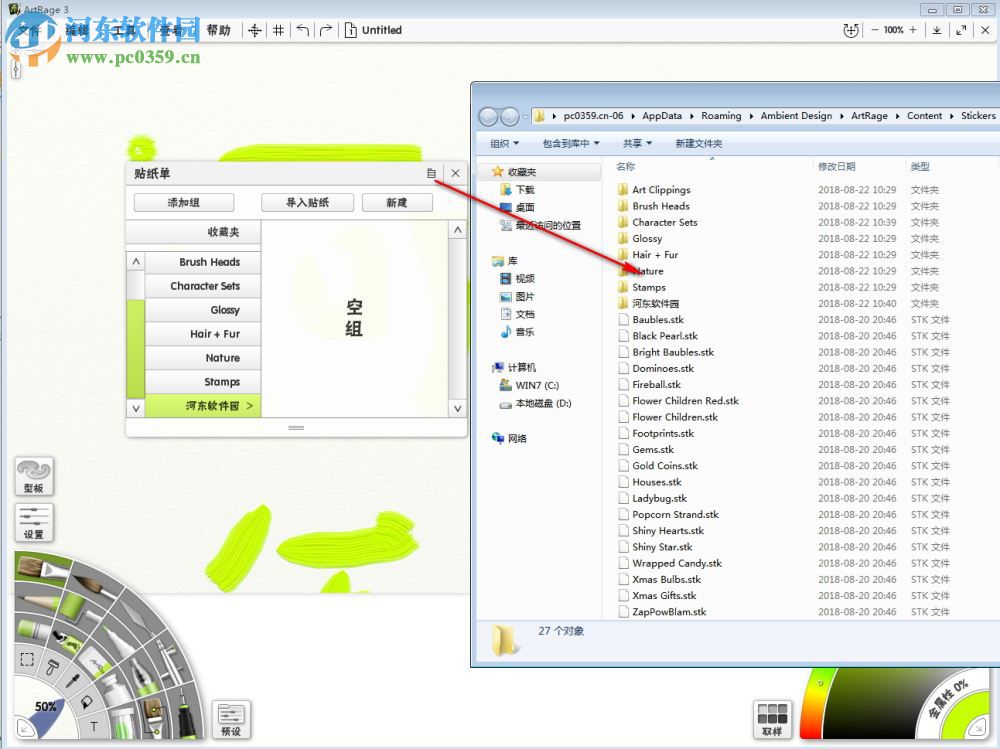Adjust the 金属性 metallic slider
The height and width of the screenshot is (749, 1000).
948,700
